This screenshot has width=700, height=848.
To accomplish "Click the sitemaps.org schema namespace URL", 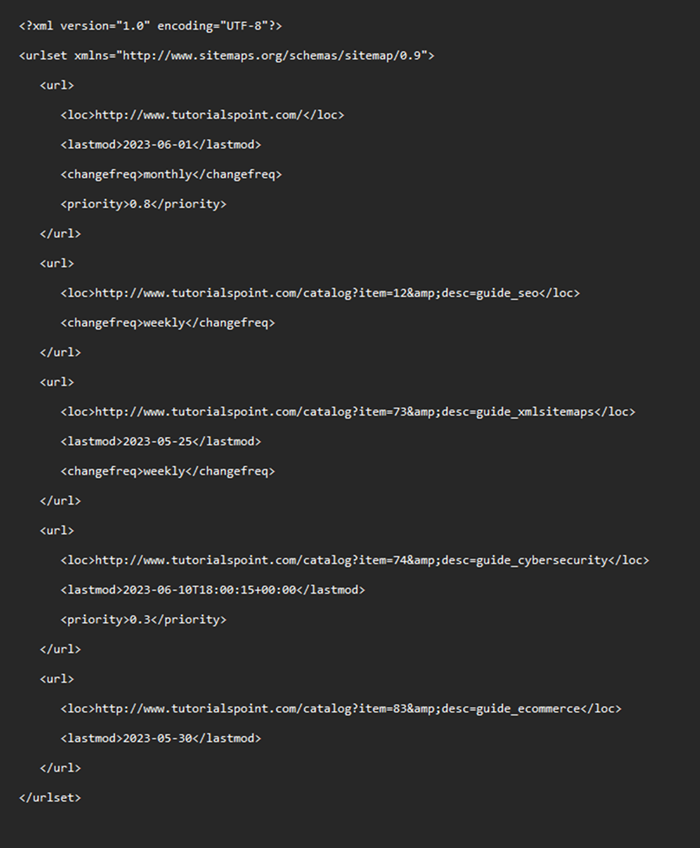I will [x=274, y=55].
